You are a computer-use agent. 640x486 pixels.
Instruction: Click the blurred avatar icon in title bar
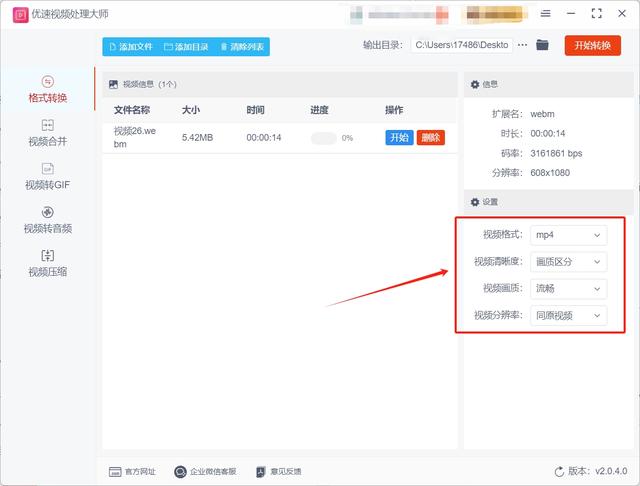(356, 14)
